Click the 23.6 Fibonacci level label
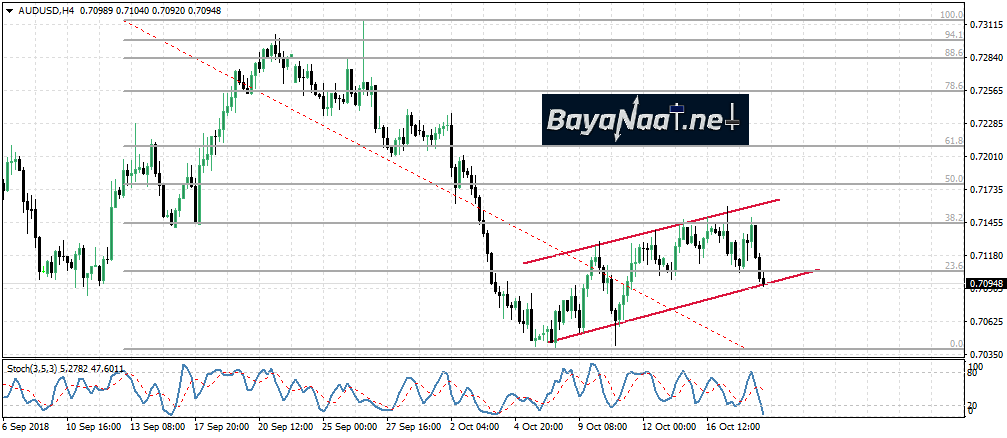 [x=952, y=265]
